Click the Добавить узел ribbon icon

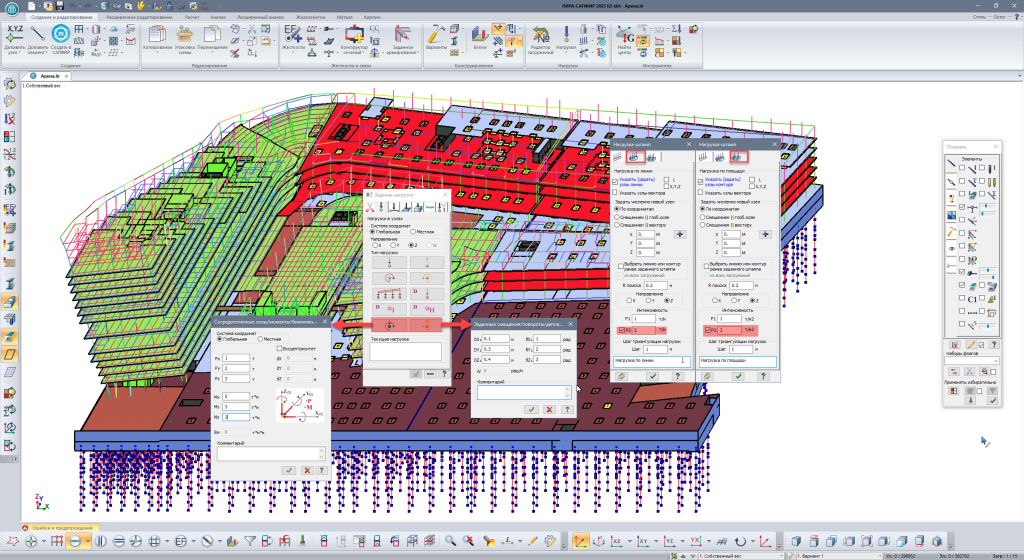16,36
